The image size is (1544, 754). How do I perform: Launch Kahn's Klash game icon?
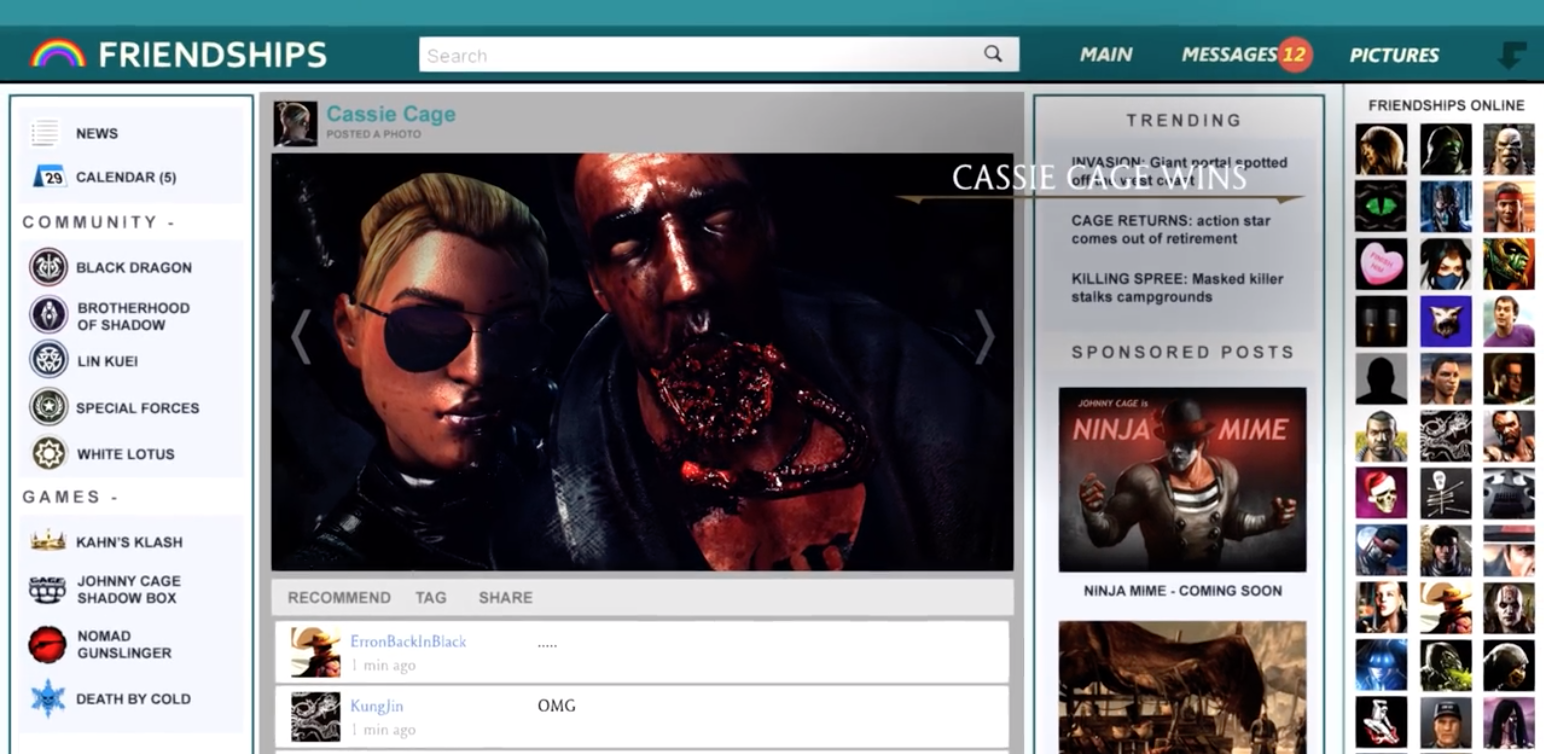[x=48, y=541]
